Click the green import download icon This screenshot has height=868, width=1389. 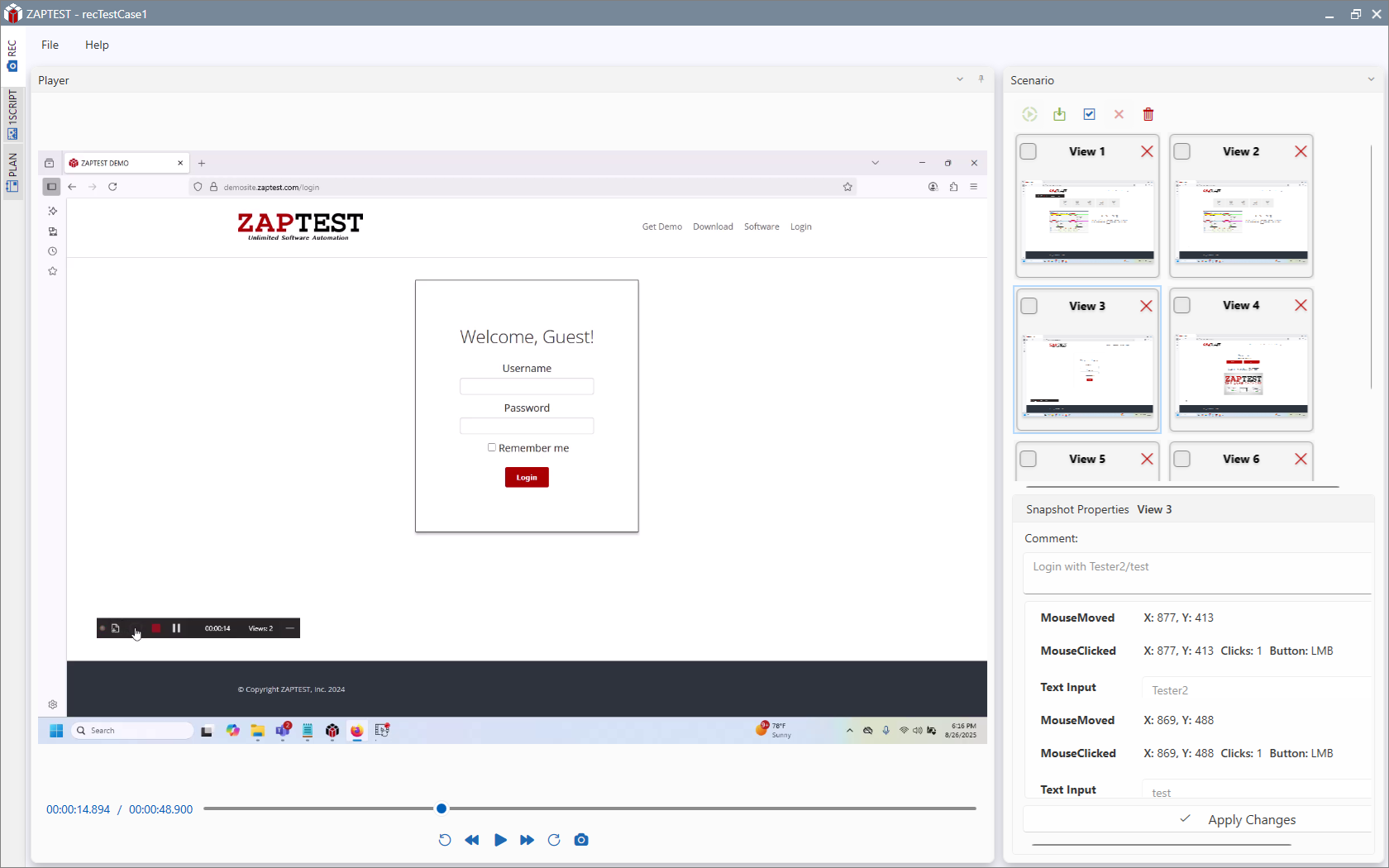click(x=1059, y=114)
